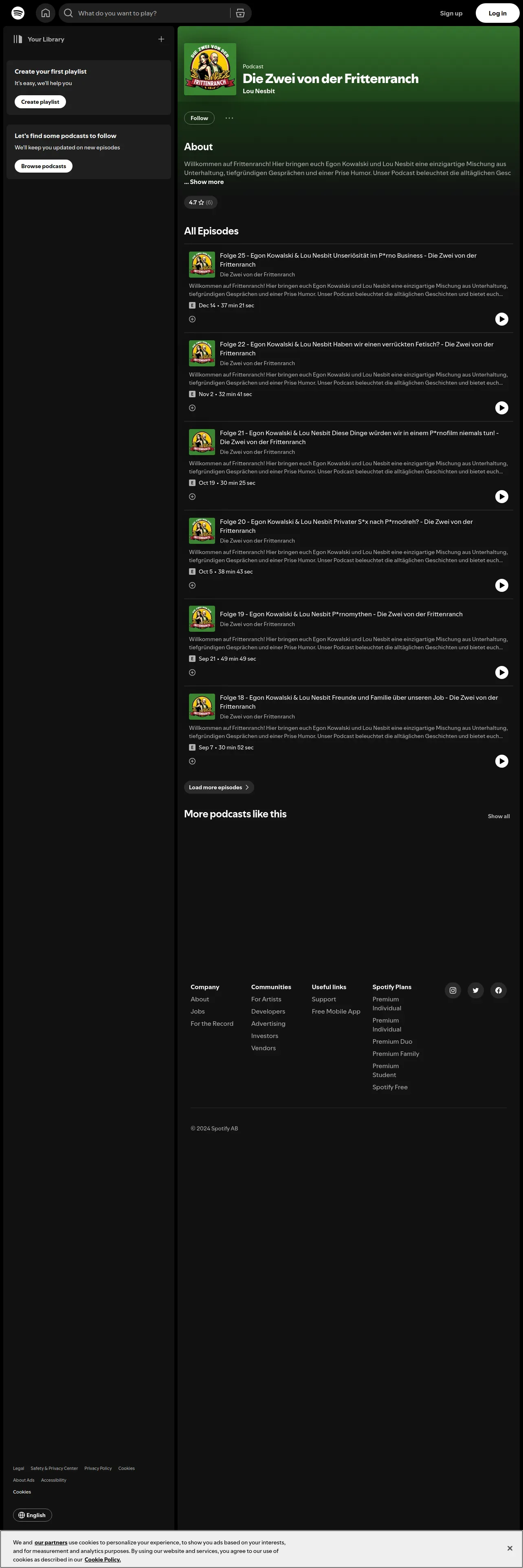Click the Spotify logo

click(18, 13)
